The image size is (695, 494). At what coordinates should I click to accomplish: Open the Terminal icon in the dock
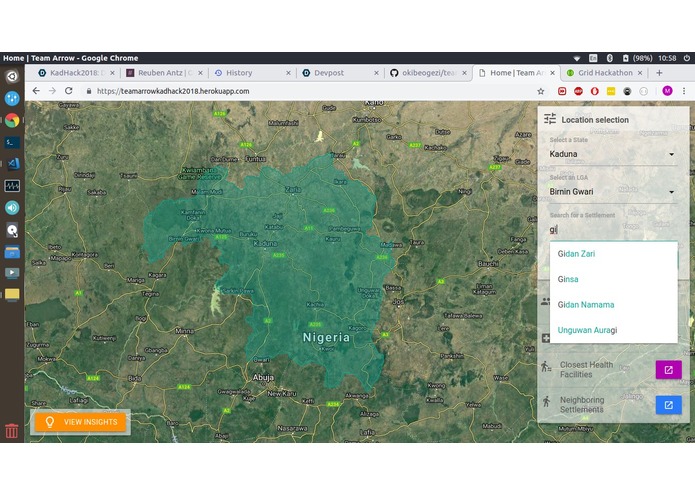(12, 142)
